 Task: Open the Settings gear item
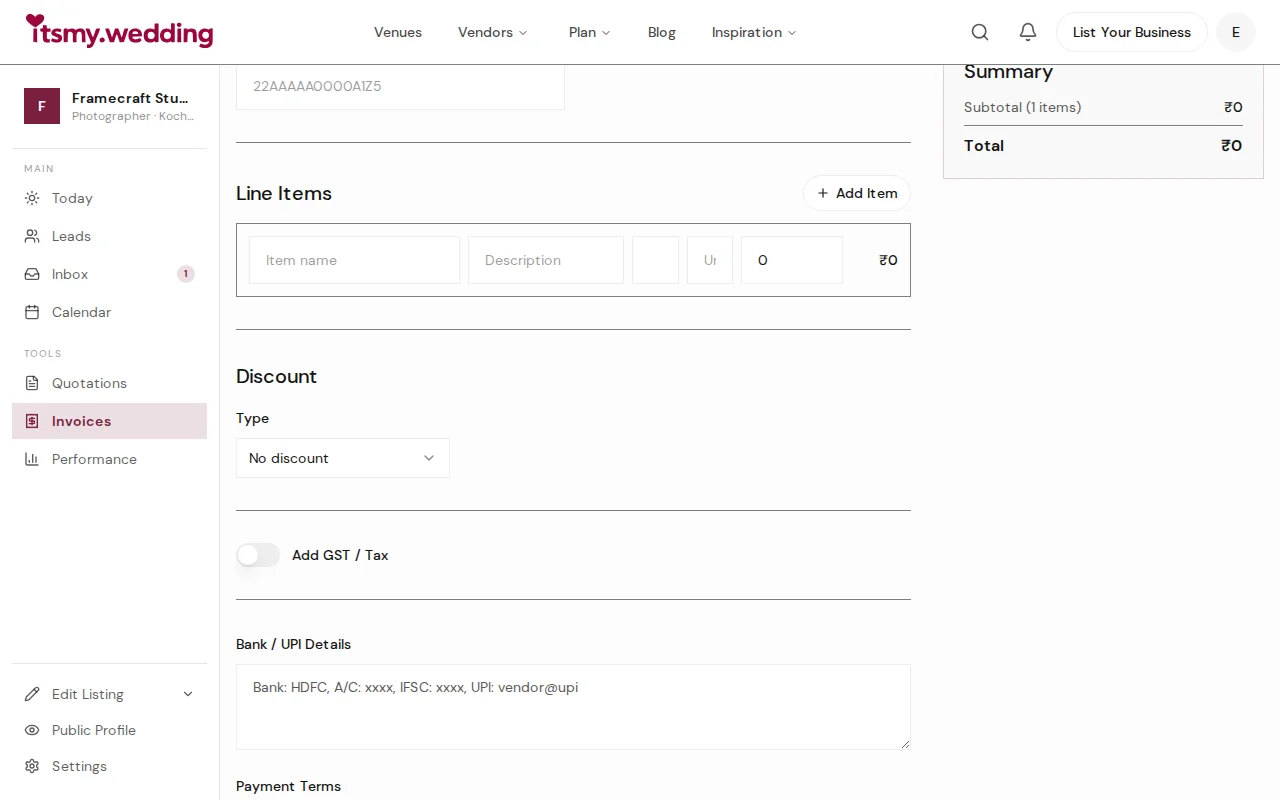pyautogui.click(x=33, y=766)
